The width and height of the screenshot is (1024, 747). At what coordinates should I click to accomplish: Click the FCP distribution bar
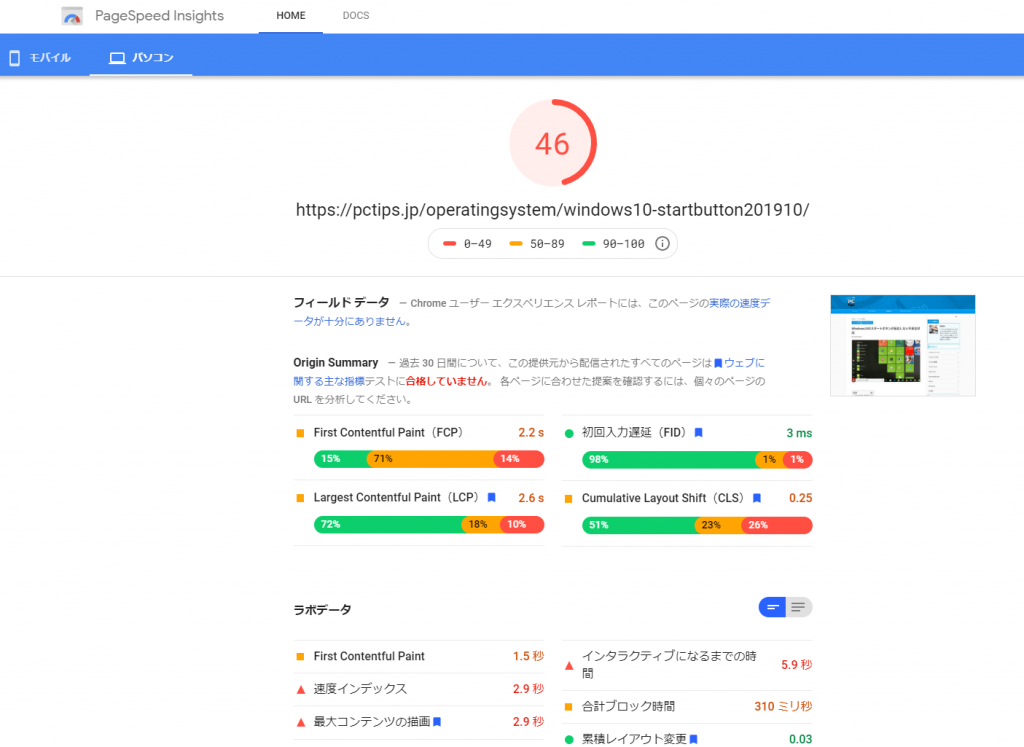pos(429,459)
